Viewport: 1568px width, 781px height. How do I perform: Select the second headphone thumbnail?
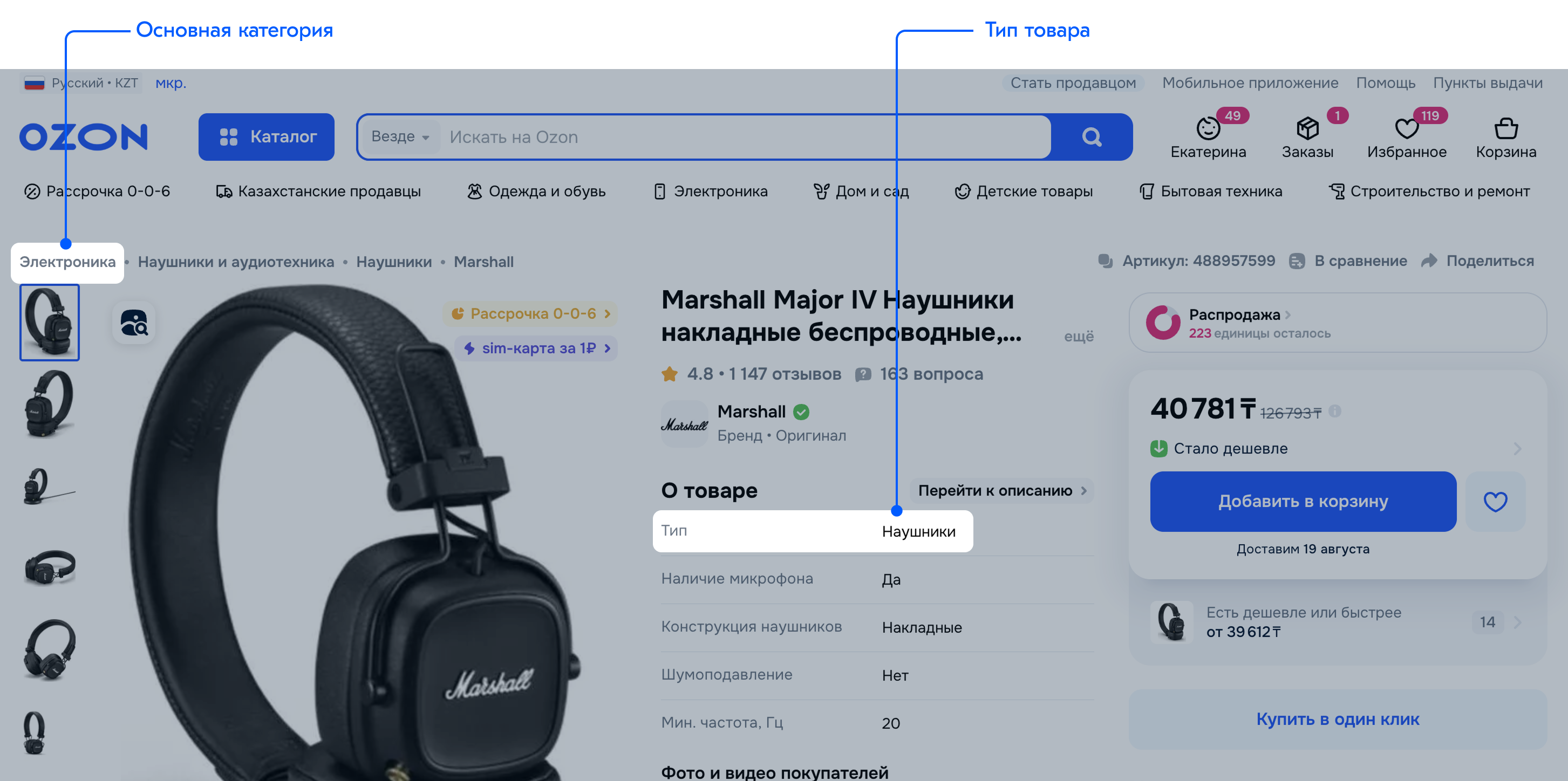[49, 404]
